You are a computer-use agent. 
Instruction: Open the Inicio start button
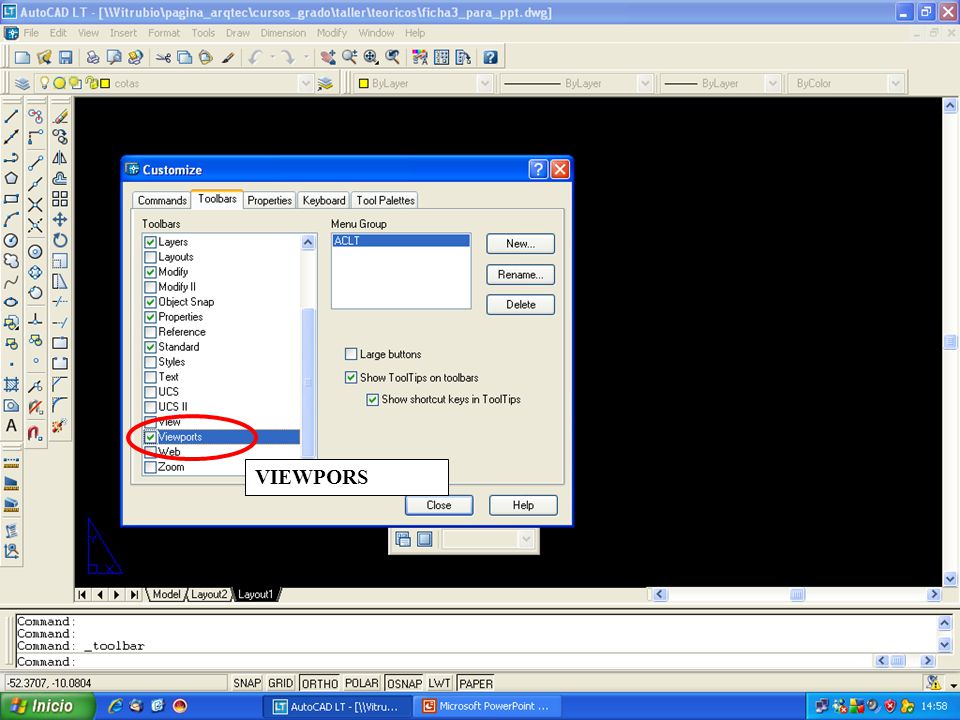(x=48, y=706)
